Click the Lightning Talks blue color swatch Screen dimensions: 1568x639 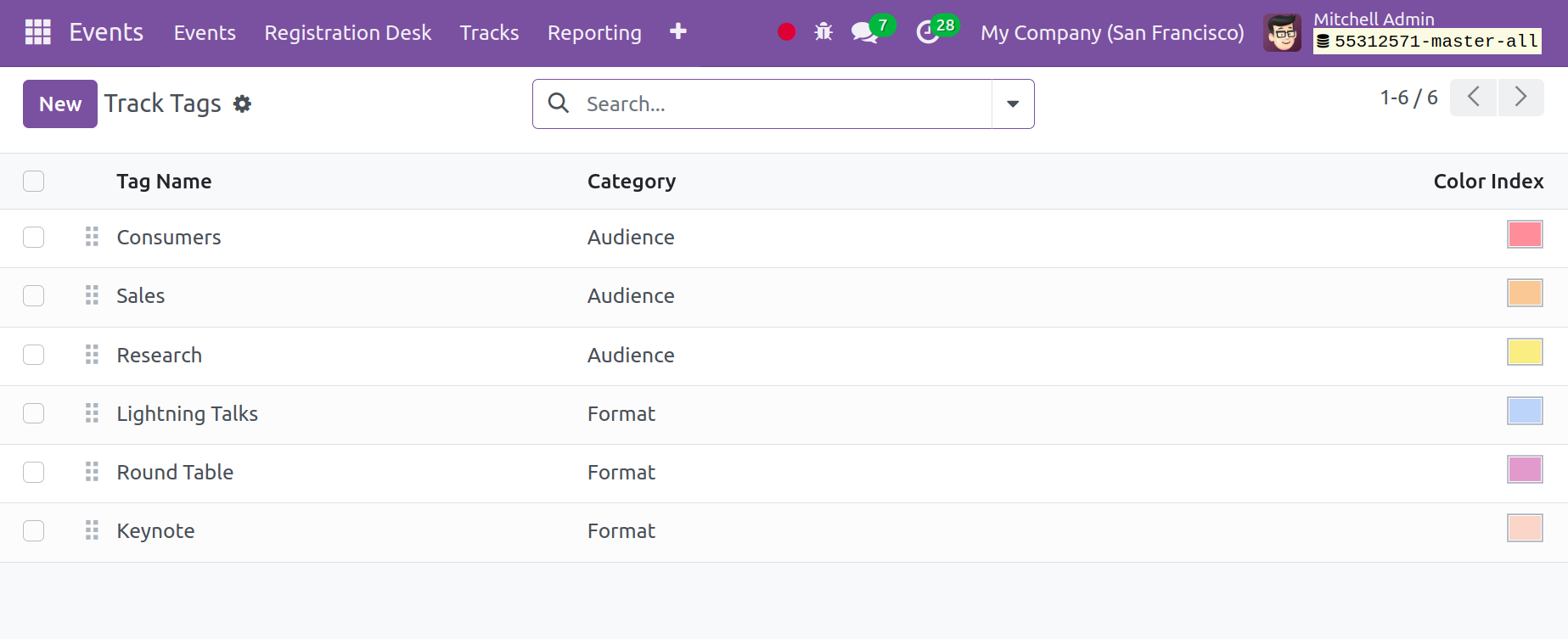(x=1525, y=411)
